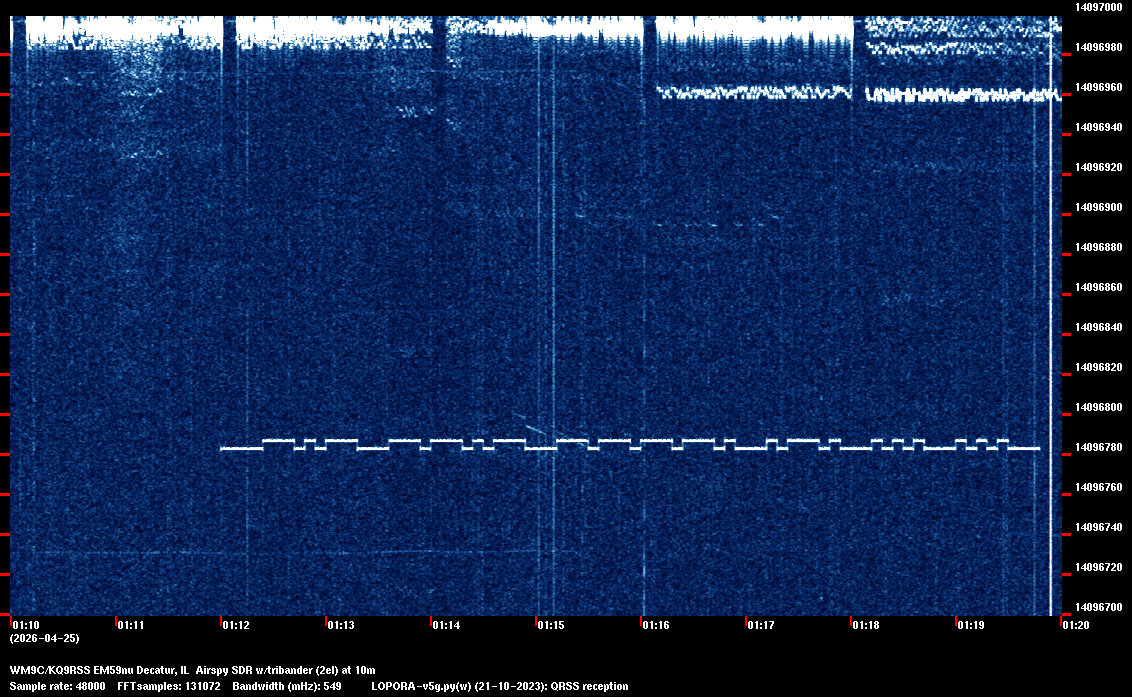1132x697 pixels.
Task: Click the 01:19 time axis label
Action: point(971,625)
